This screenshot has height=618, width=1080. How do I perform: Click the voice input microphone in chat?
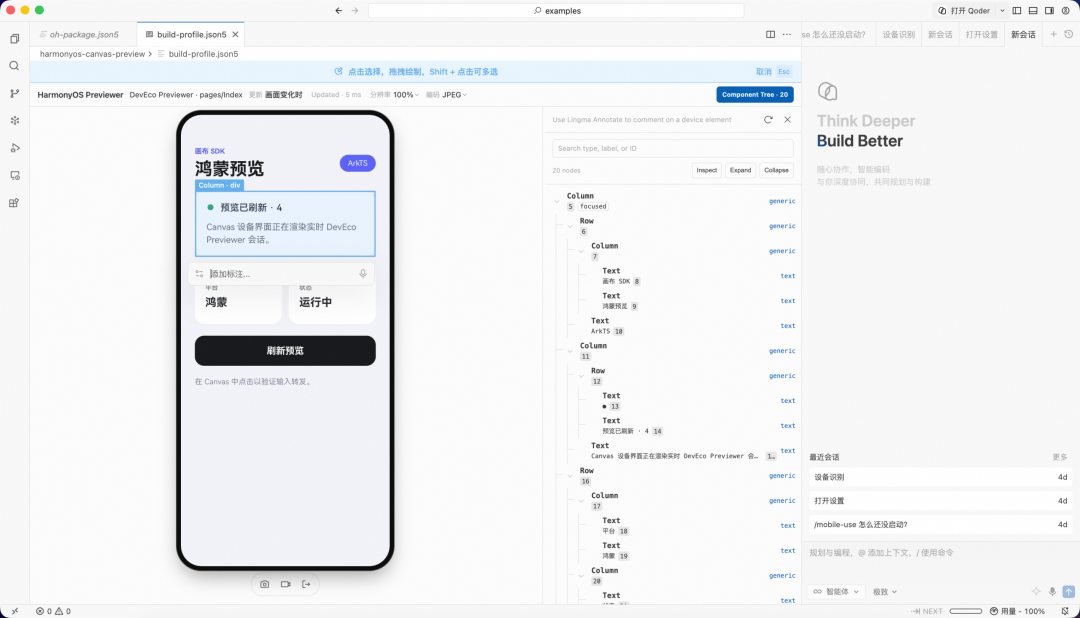coord(1052,592)
